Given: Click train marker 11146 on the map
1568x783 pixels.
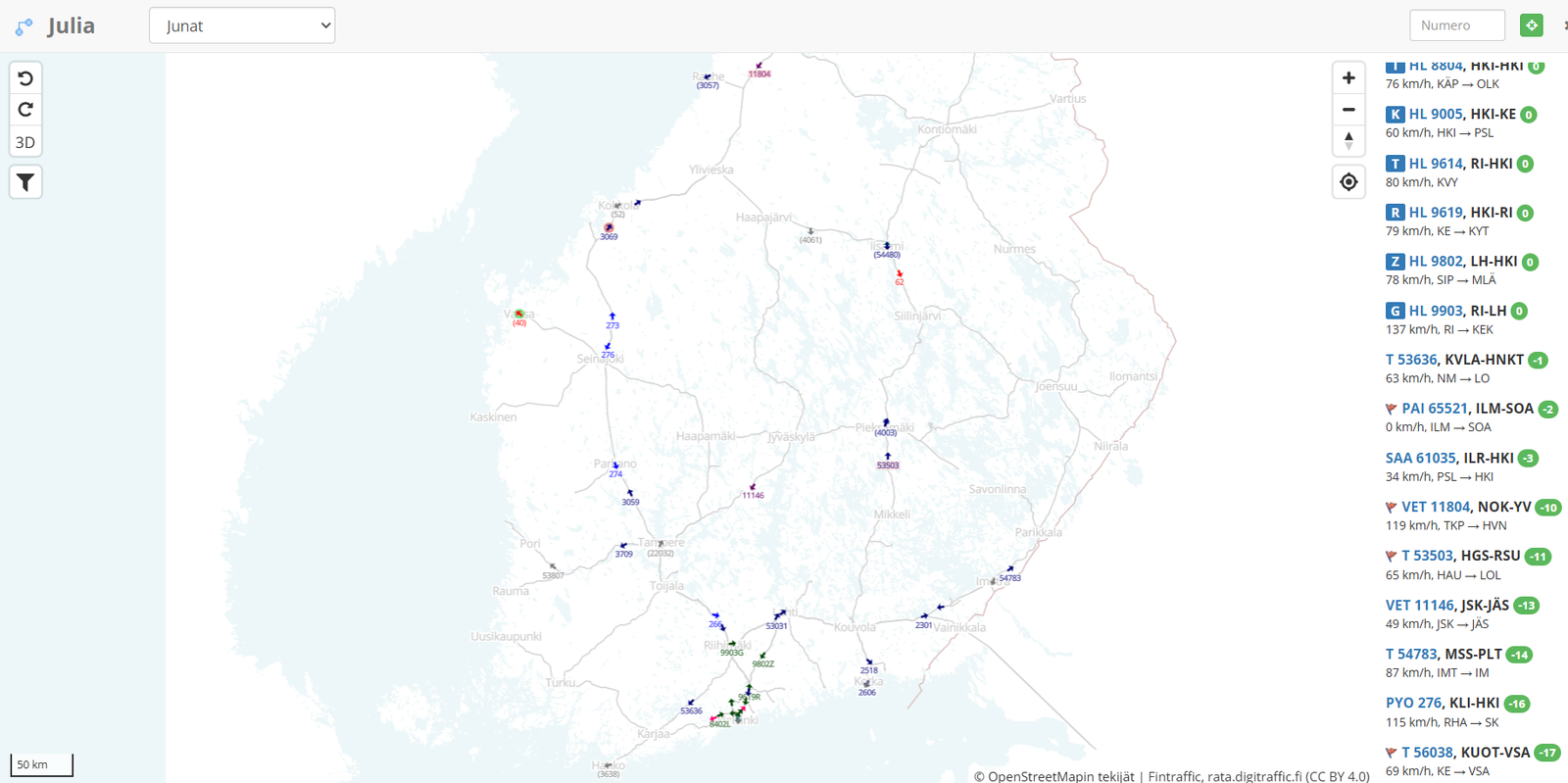Looking at the screenshot, I should click(753, 488).
